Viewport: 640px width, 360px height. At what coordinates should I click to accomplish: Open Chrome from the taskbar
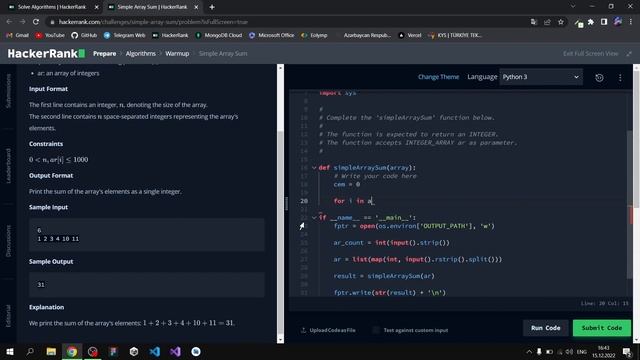pyautogui.click(x=72, y=351)
